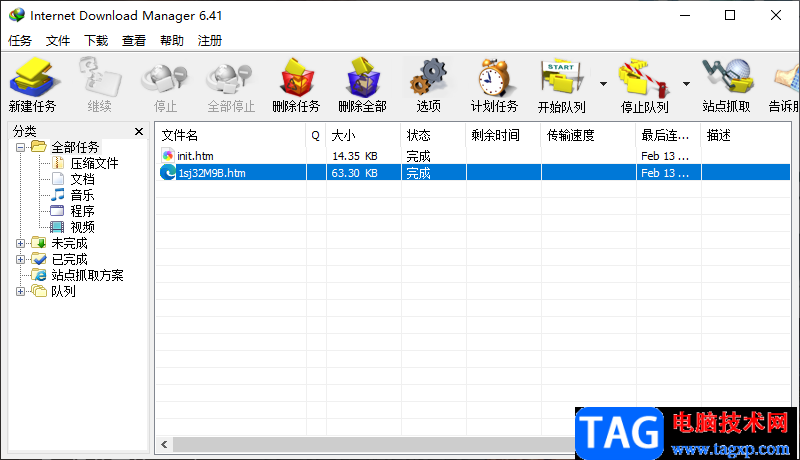Open the 停止队列 dropdown arrow

[x=686, y=84]
